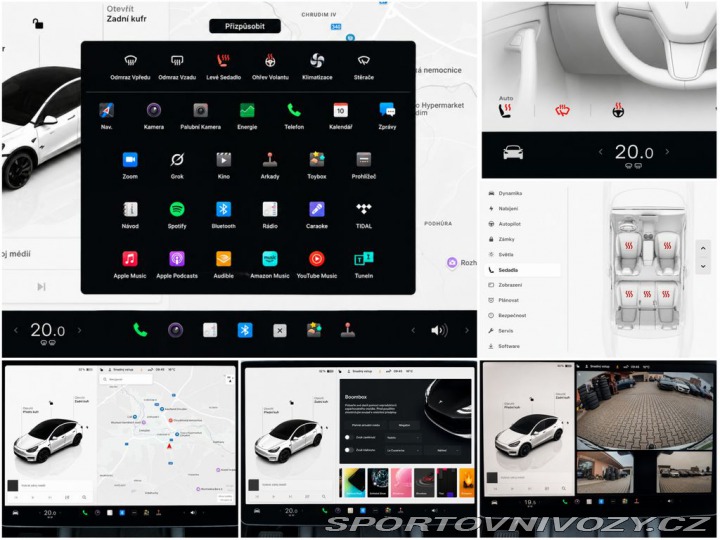Toggle Levé Sedadlo seat heating
The height and width of the screenshot is (540, 720).
pos(224,61)
